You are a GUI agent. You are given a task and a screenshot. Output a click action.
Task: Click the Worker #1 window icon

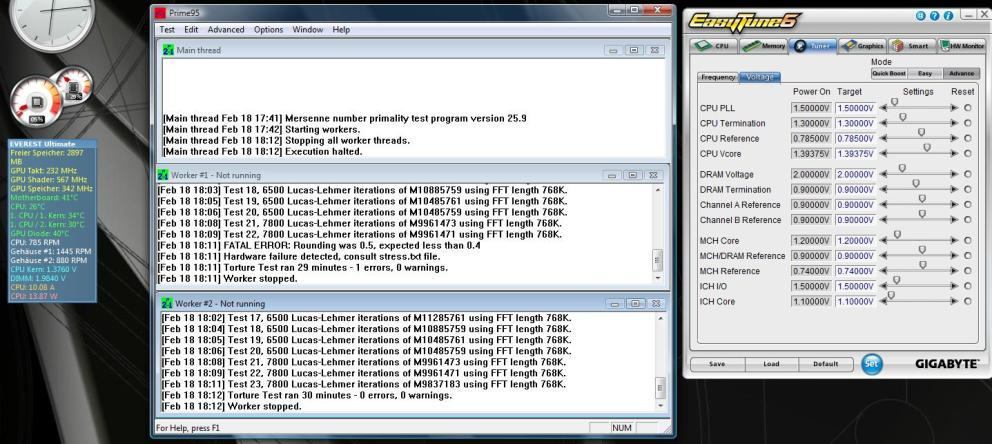click(x=163, y=175)
